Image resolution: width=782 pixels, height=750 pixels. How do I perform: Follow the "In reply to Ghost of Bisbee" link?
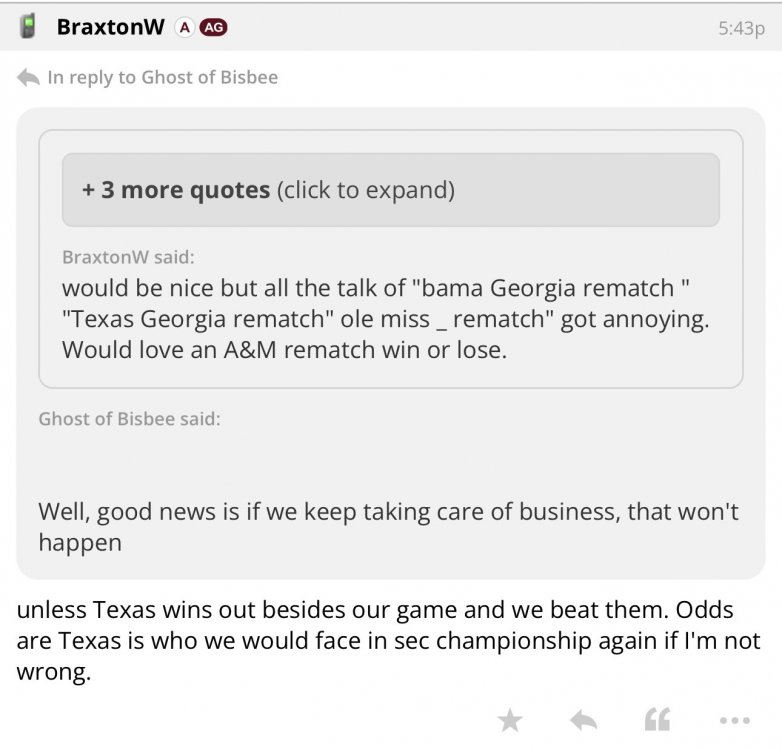pos(162,77)
